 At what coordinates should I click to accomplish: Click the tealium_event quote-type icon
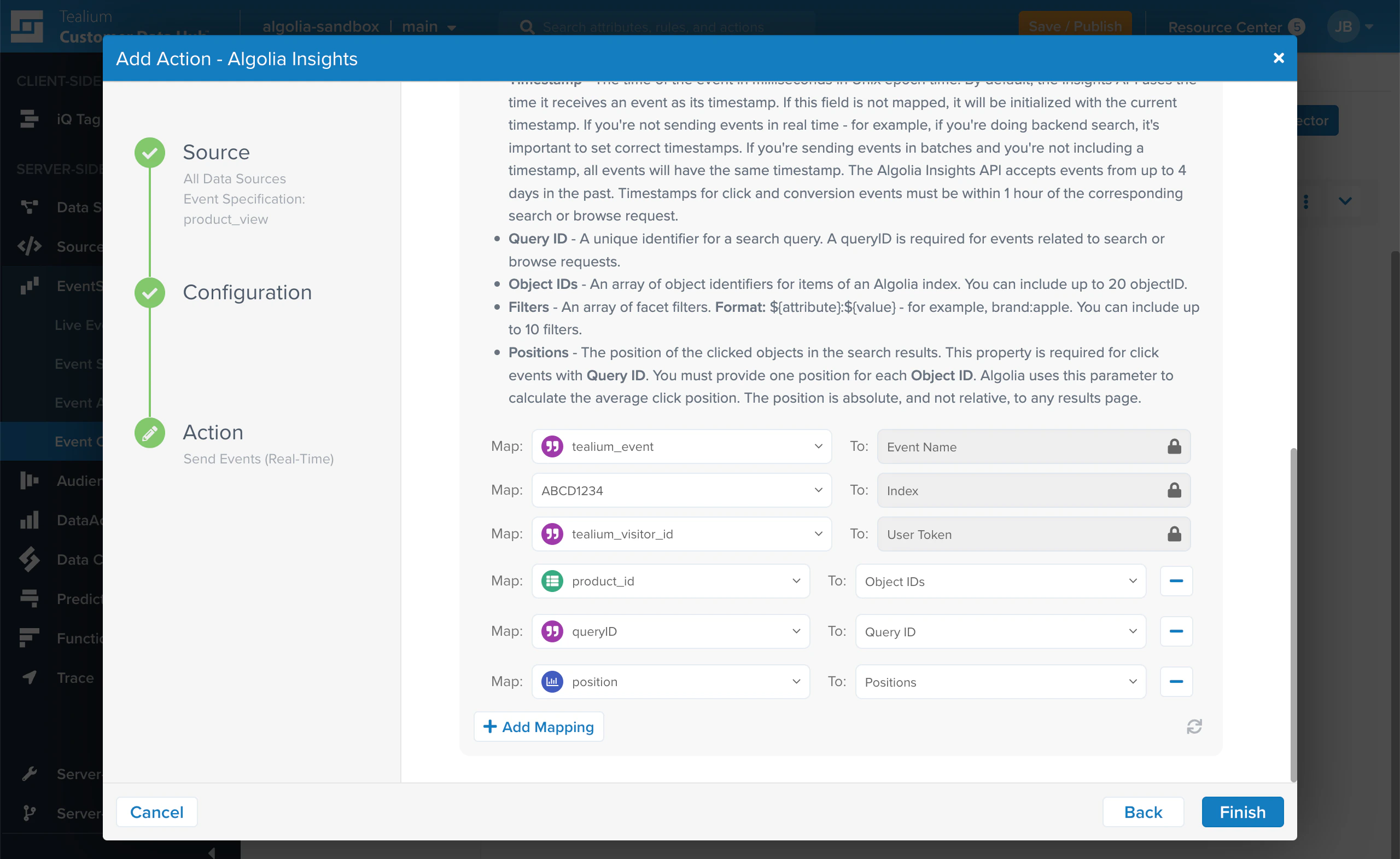click(x=552, y=446)
